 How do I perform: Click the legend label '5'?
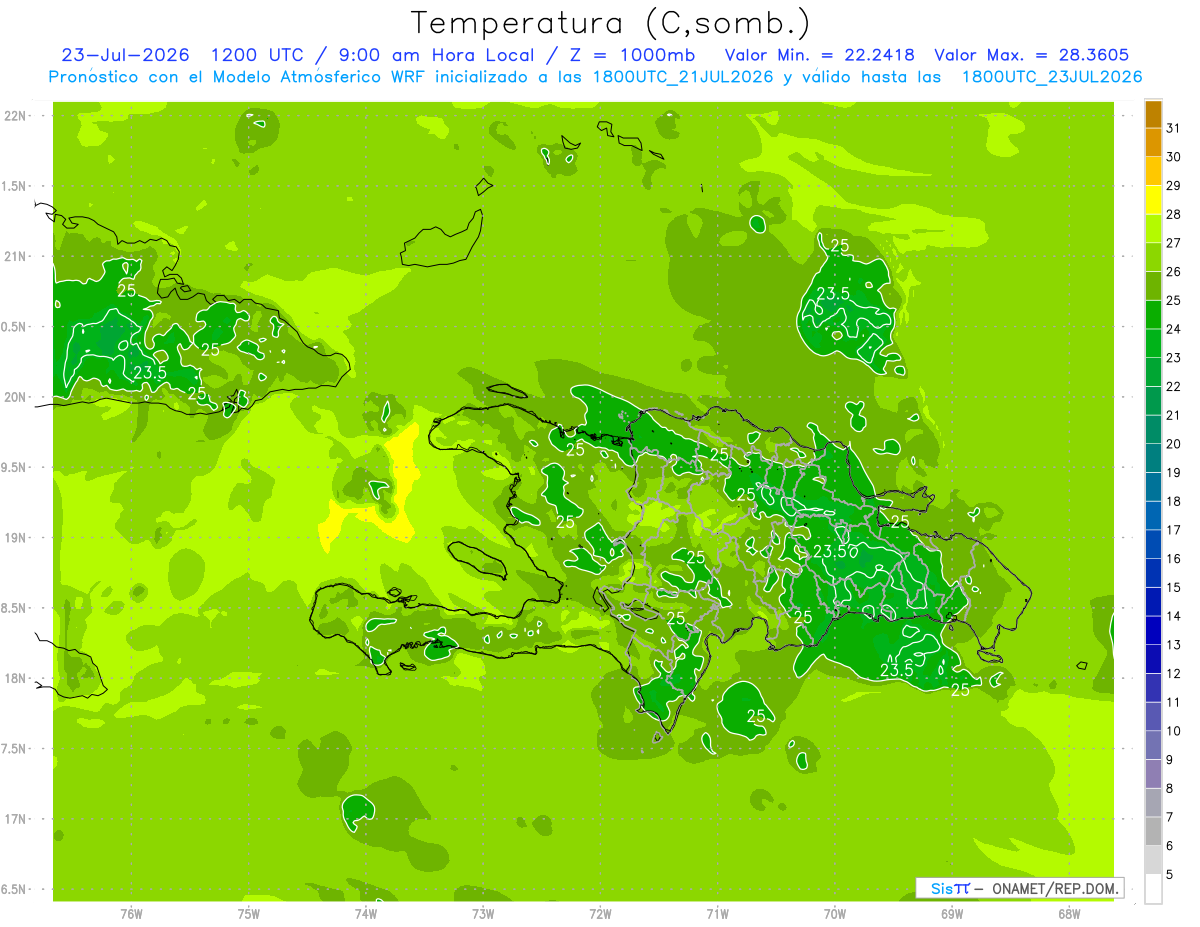[1170, 874]
